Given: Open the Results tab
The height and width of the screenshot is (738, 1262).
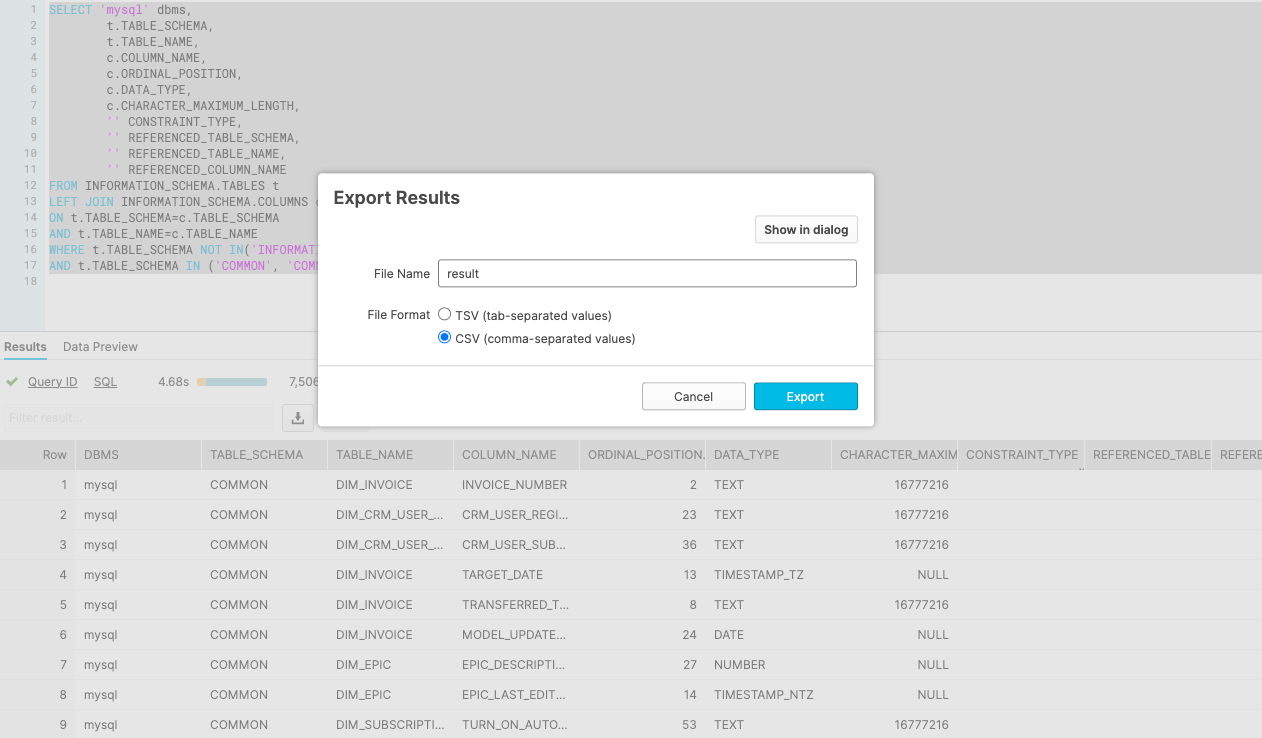Looking at the screenshot, I should coord(25,347).
